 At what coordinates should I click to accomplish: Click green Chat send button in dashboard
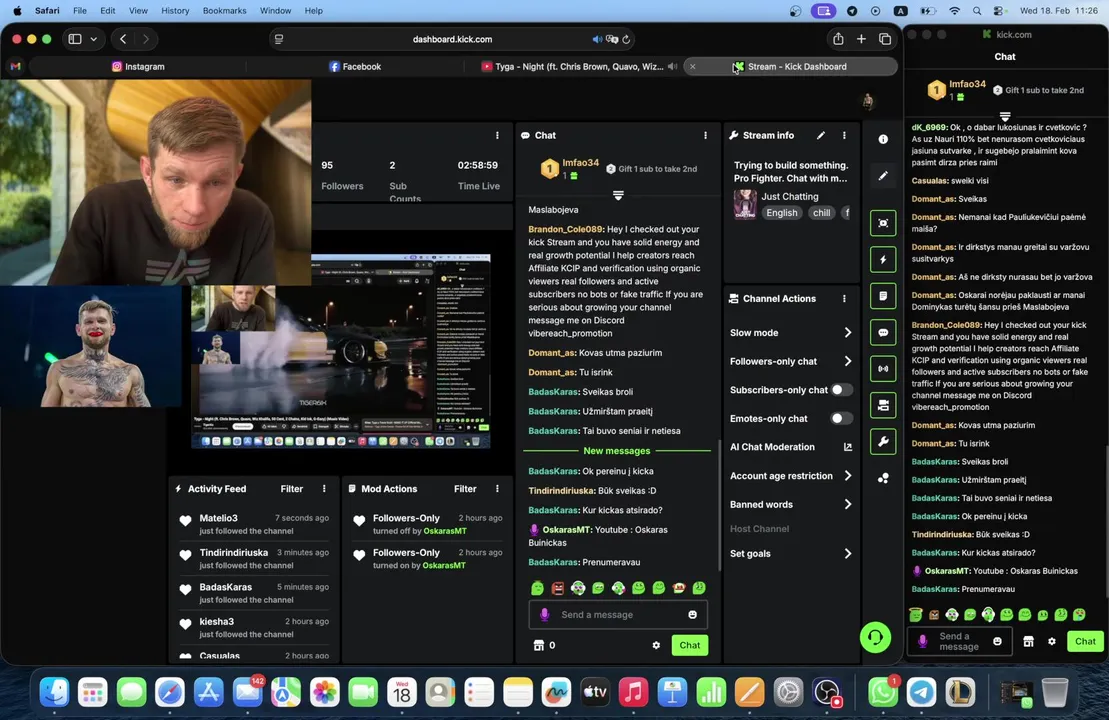tap(690, 645)
